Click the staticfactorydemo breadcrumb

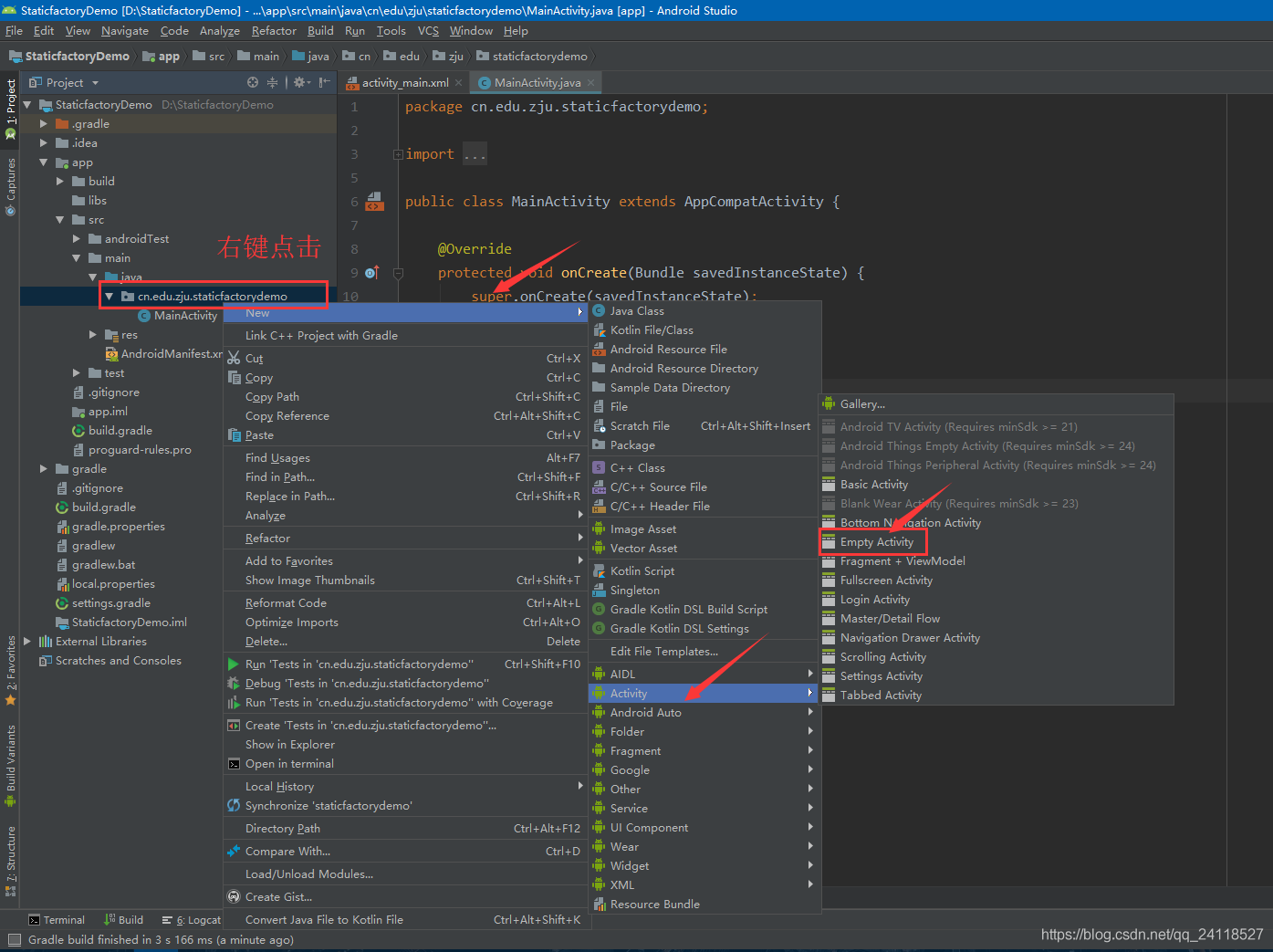click(532, 57)
